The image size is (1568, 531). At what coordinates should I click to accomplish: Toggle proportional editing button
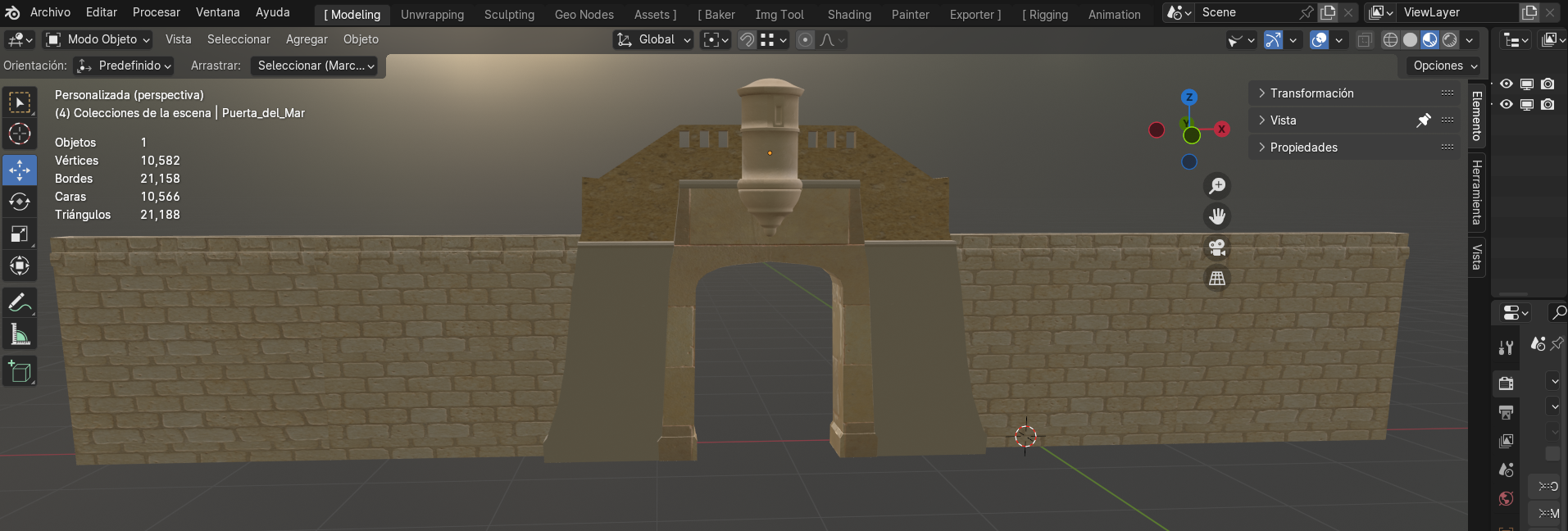click(x=806, y=40)
